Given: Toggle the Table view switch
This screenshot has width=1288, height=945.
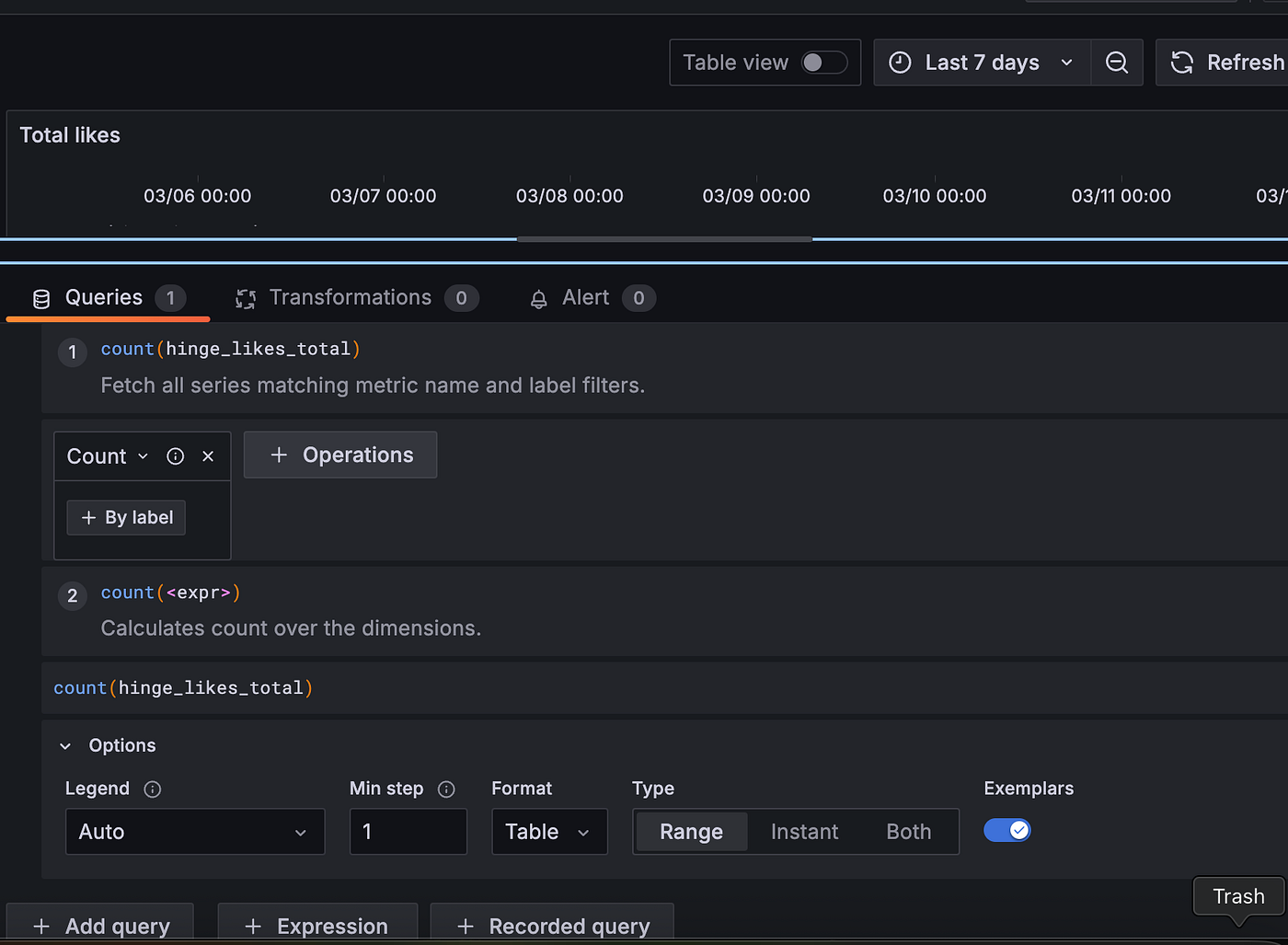Looking at the screenshot, I should (x=823, y=63).
